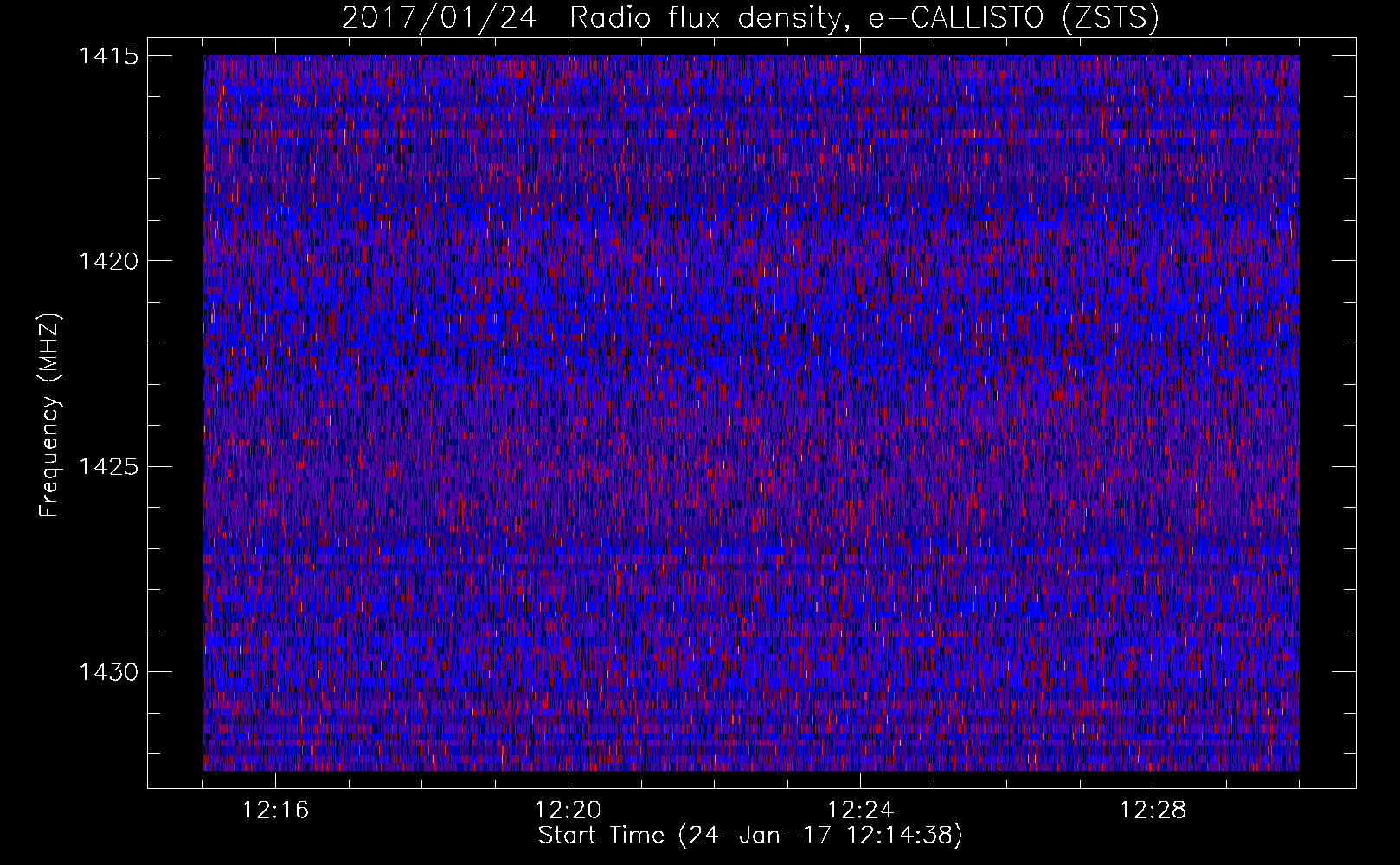Click the 1415 frequency tick label
Viewport: 1400px width, 865px height.
coord(107,56)
